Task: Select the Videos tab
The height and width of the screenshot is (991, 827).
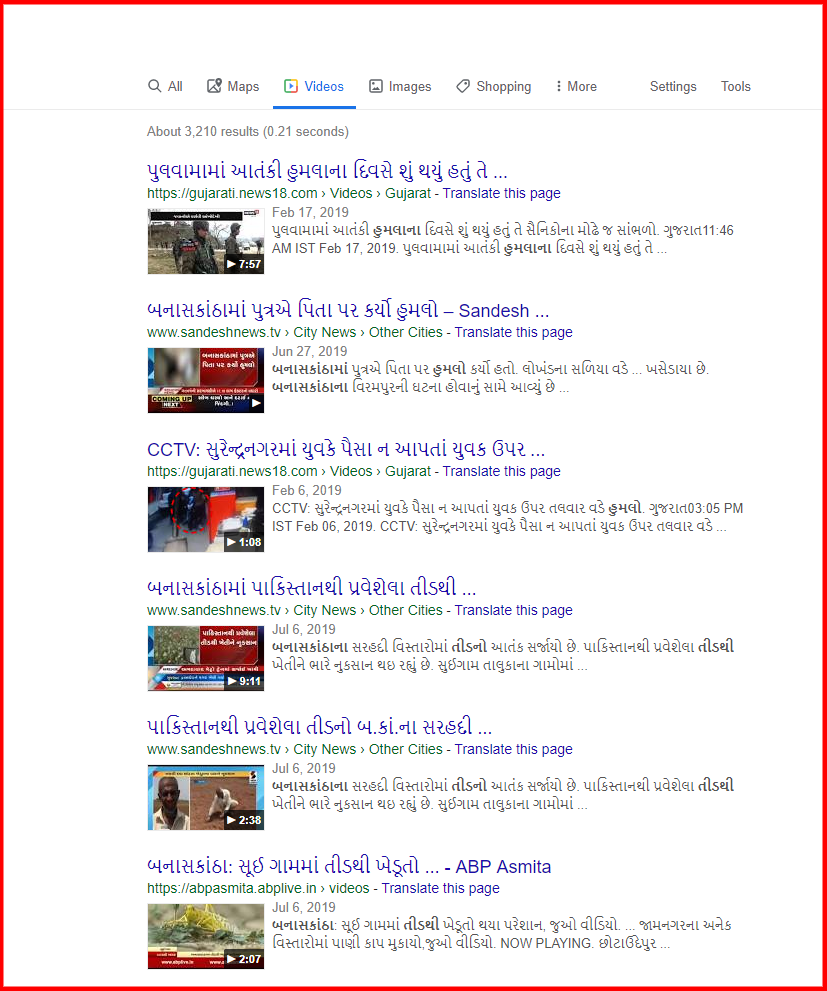Action: click(314, 87)
